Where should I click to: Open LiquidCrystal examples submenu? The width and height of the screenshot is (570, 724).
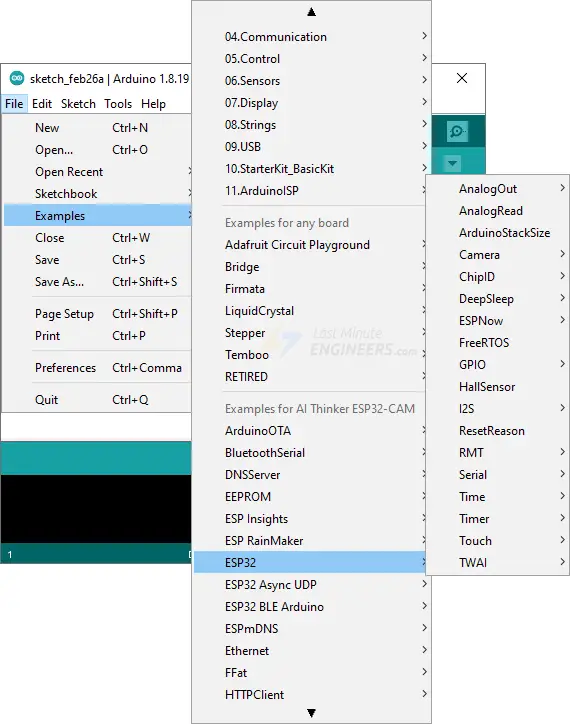tap(309, 311)
